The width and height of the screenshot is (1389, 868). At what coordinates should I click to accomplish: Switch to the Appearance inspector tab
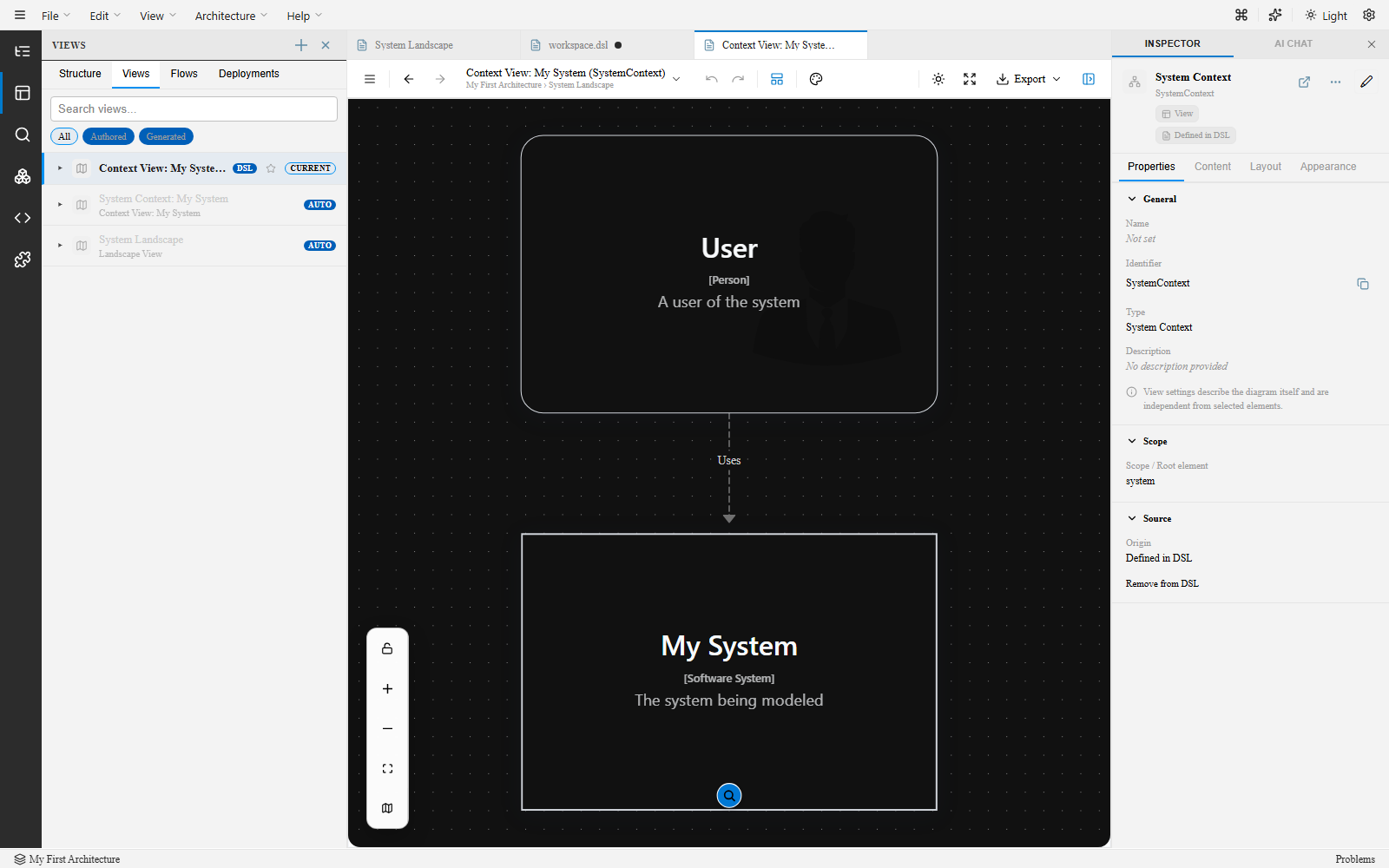tap(1327, 167)
